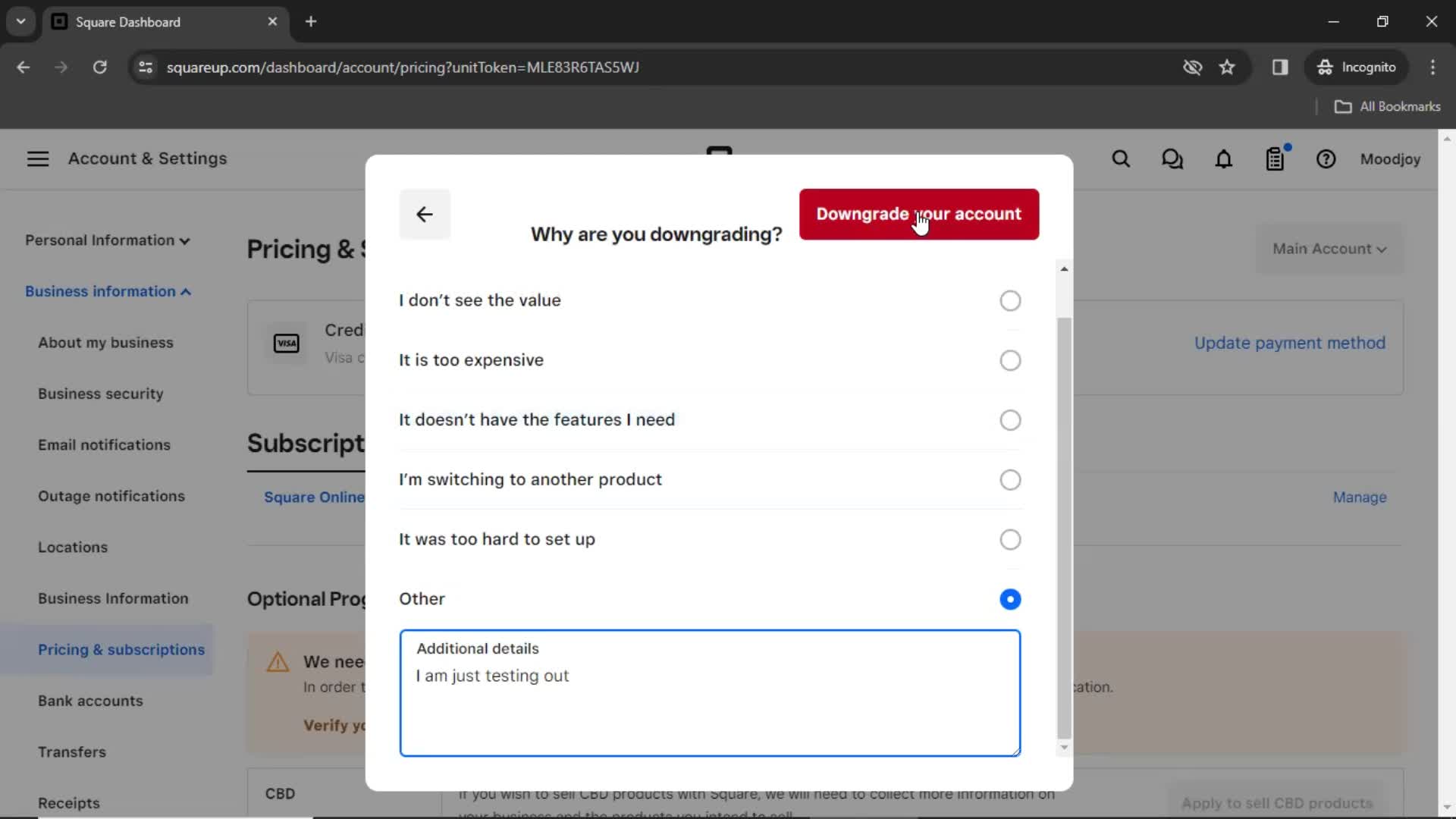The width and height of the screenshot is (1456, 819).
Task: Click the clipboard/reports icon in header
Action: (1275, 159)
